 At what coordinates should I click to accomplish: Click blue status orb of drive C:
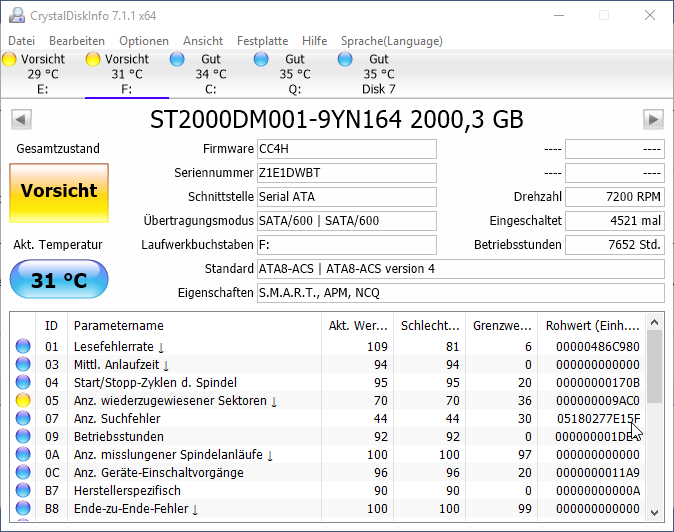pos(177,59)
